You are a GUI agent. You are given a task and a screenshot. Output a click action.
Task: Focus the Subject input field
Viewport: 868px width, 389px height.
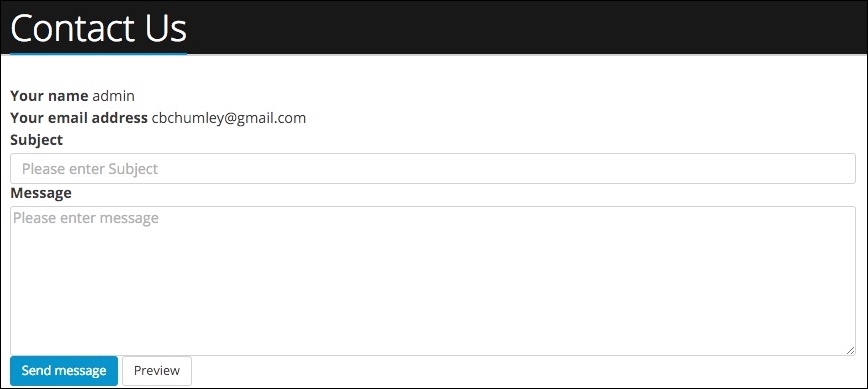pos(433,169)
